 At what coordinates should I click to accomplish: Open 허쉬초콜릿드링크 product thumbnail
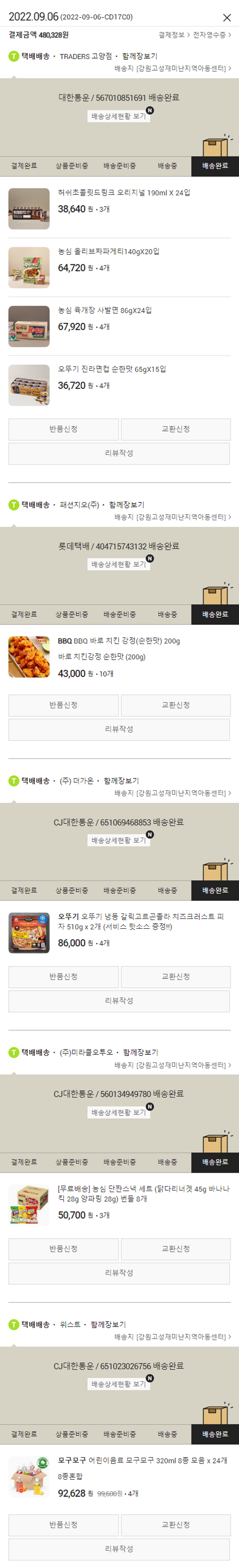29,209
